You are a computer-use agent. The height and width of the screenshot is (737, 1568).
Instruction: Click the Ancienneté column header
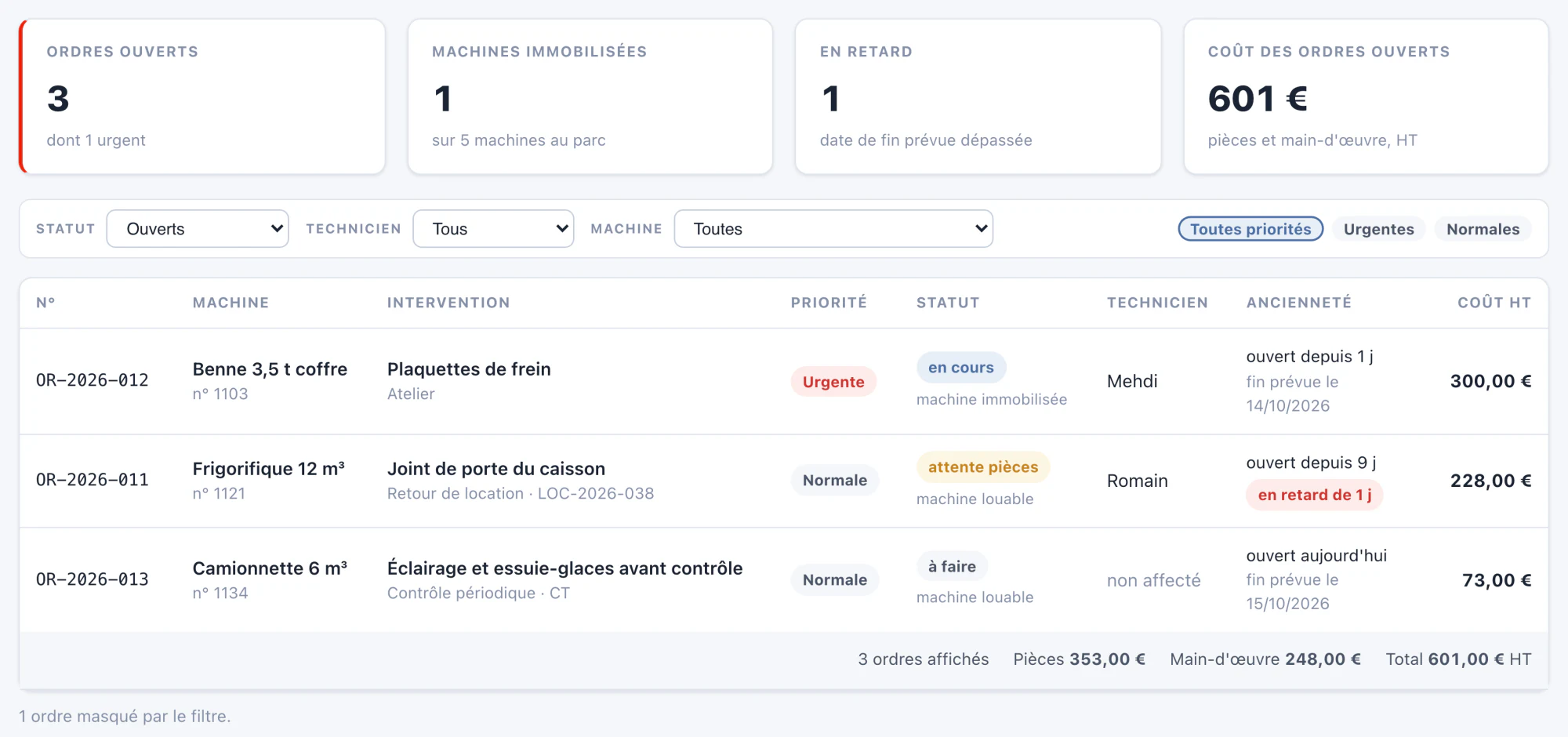[x=1299, y=303]
